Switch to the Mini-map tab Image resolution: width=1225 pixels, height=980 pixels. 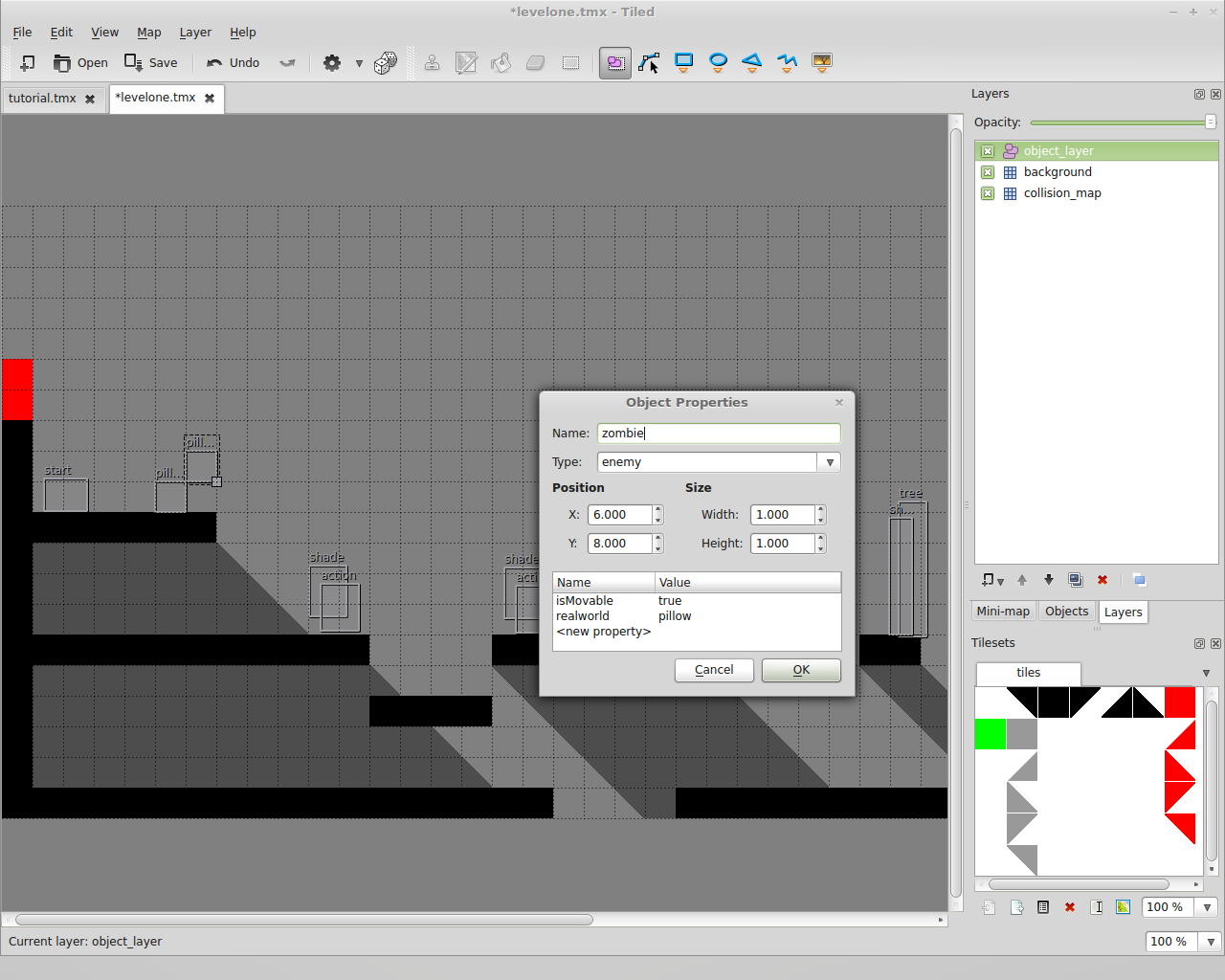click(x=1003, y=612)
